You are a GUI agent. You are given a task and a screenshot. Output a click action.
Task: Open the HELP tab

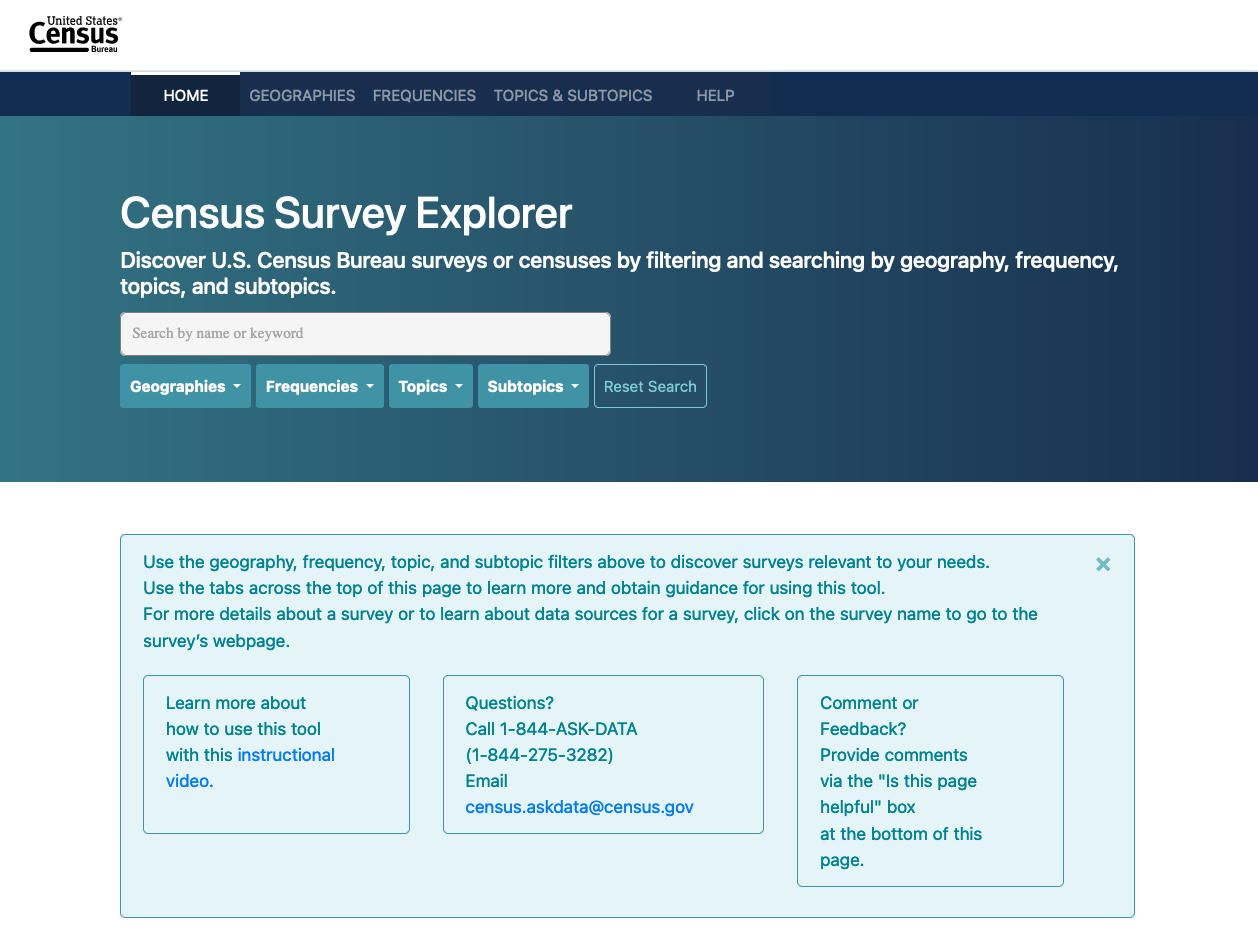[x=715, y=96]
